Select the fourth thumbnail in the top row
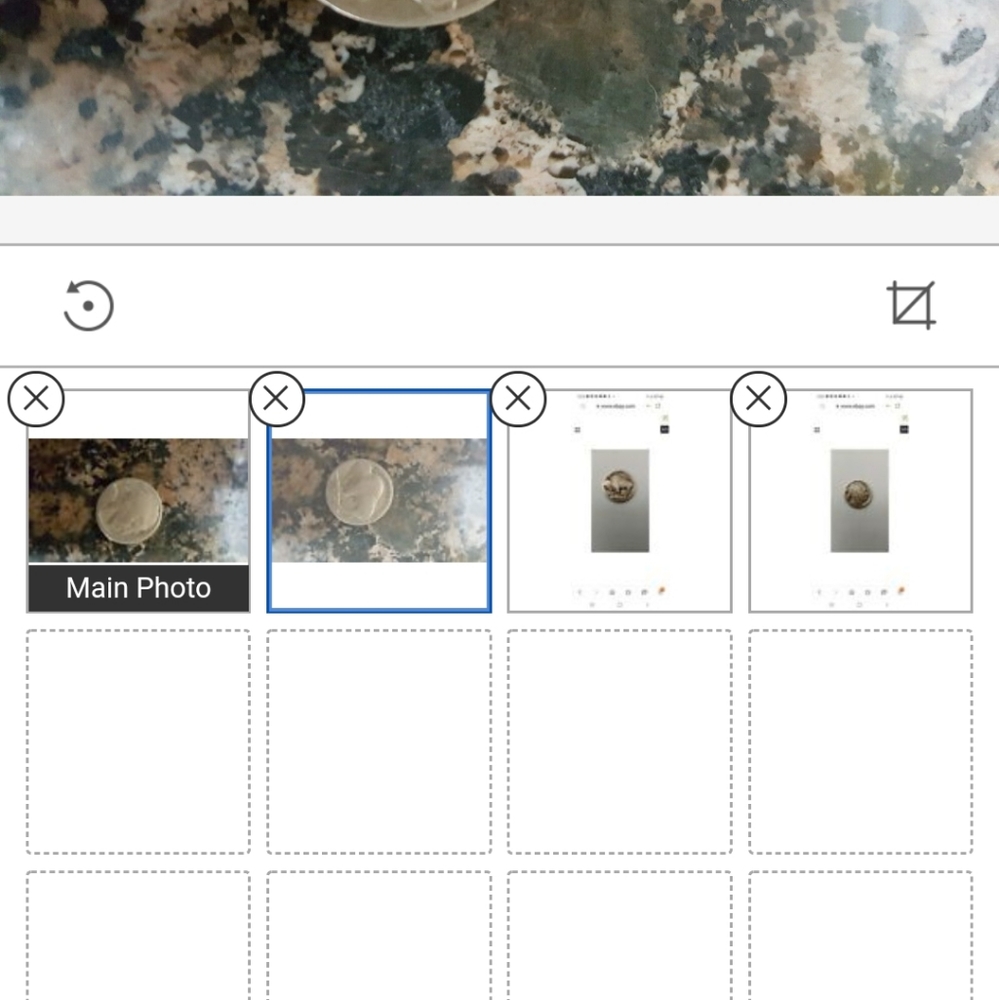 861,501
